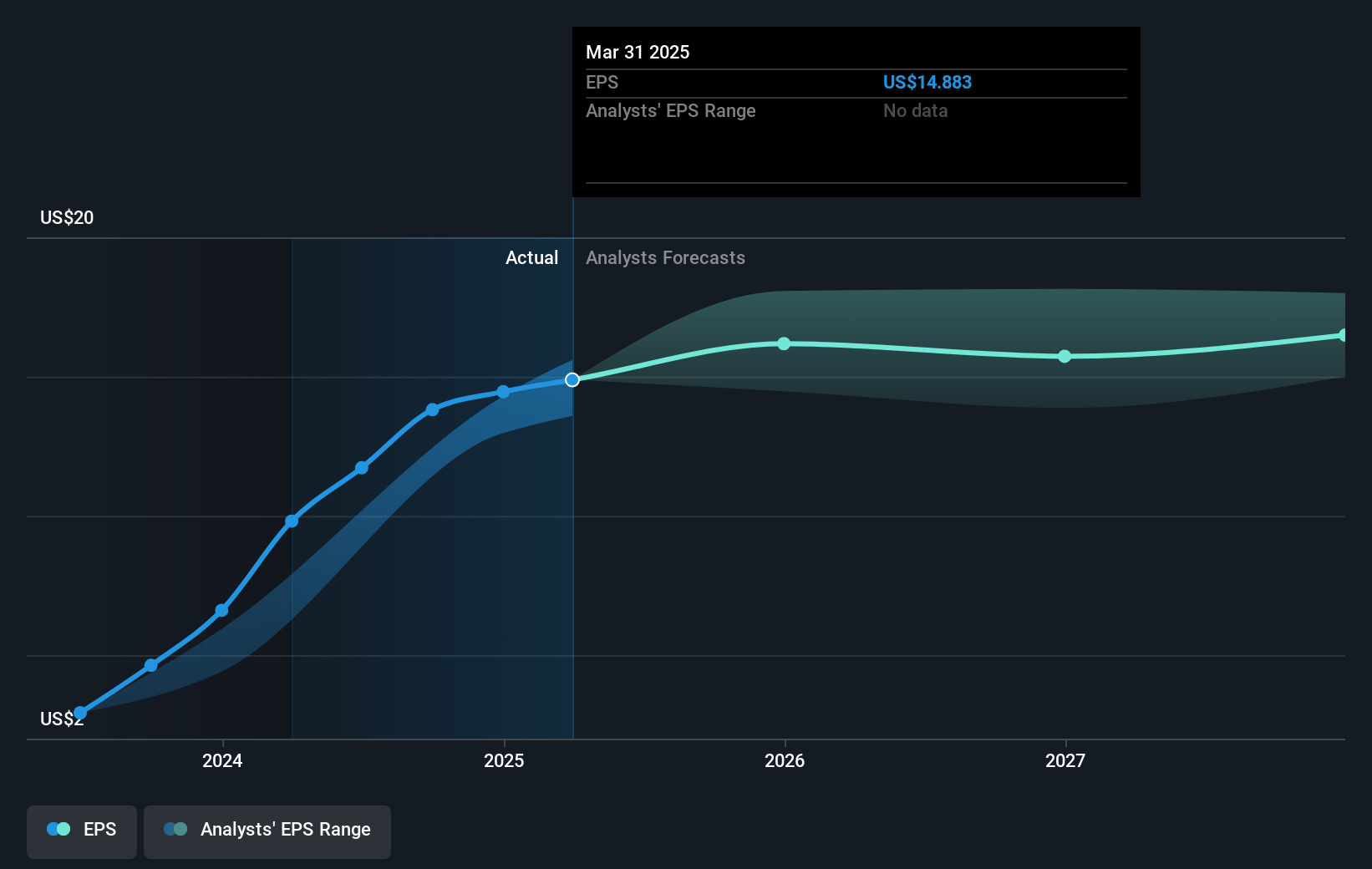This screenshot has height=869, width=1372.
Task: Click the No data value in tooltip
Action: [916, 110]
